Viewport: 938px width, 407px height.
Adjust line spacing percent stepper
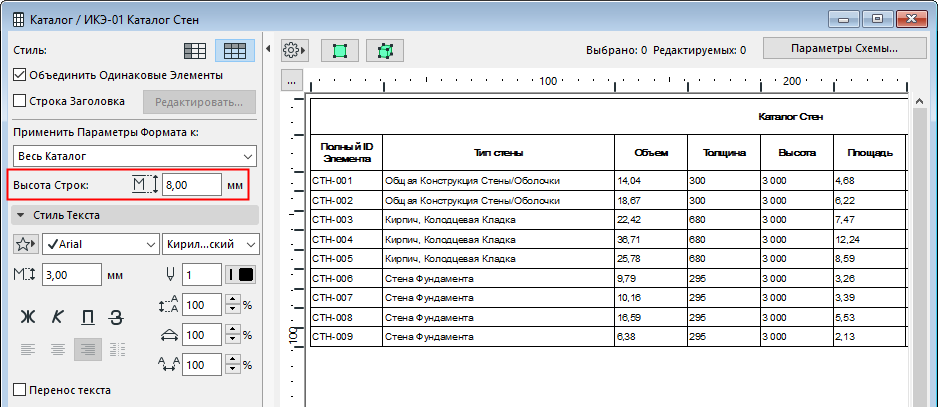point(234,305)
